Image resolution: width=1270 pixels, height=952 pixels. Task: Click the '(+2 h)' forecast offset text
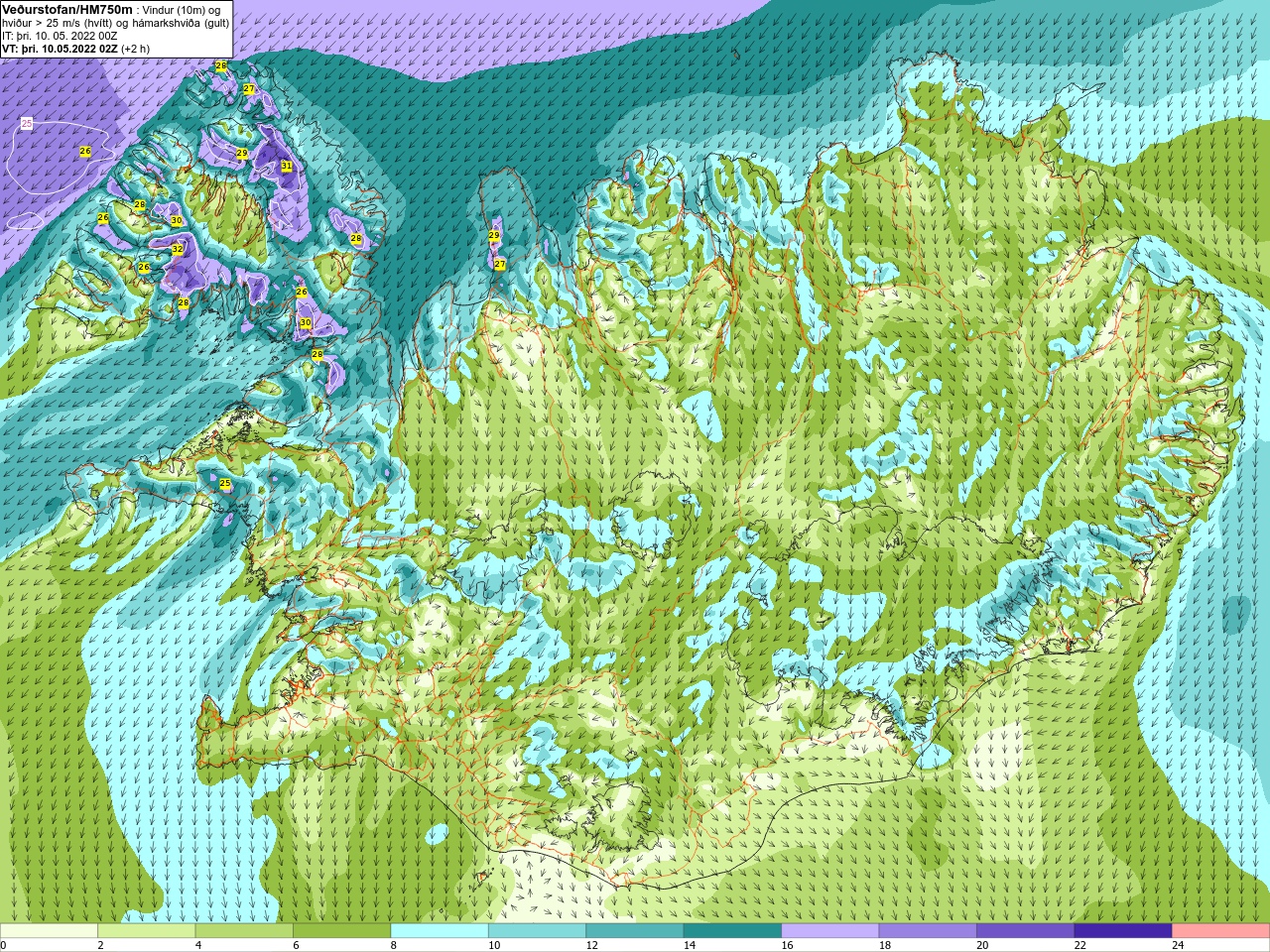pyautogui.click(x=135, y=49)
